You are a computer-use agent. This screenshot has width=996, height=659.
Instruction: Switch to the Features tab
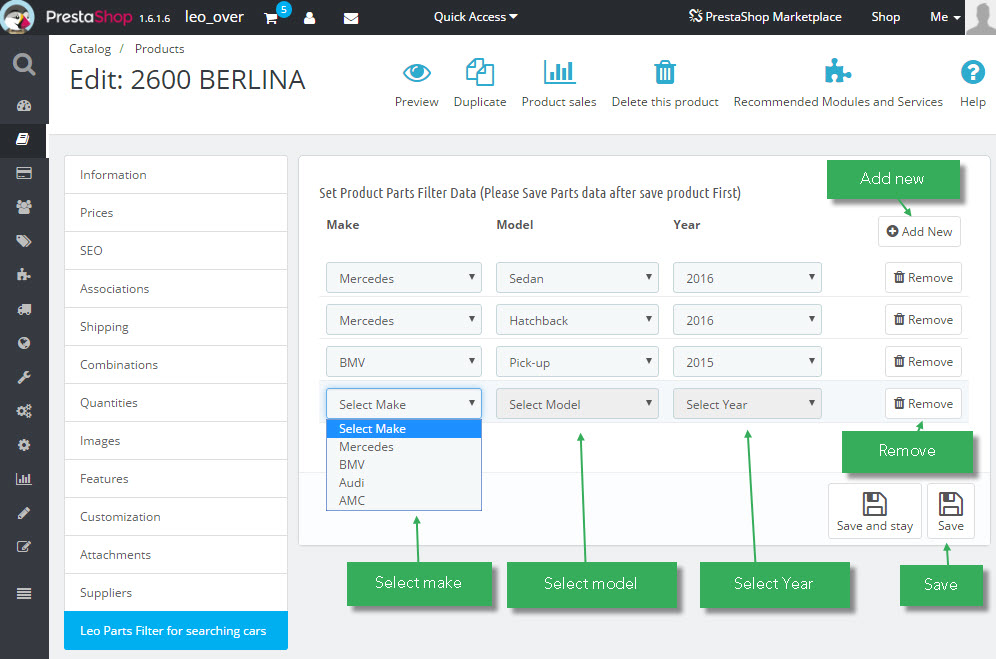point(176,479)
